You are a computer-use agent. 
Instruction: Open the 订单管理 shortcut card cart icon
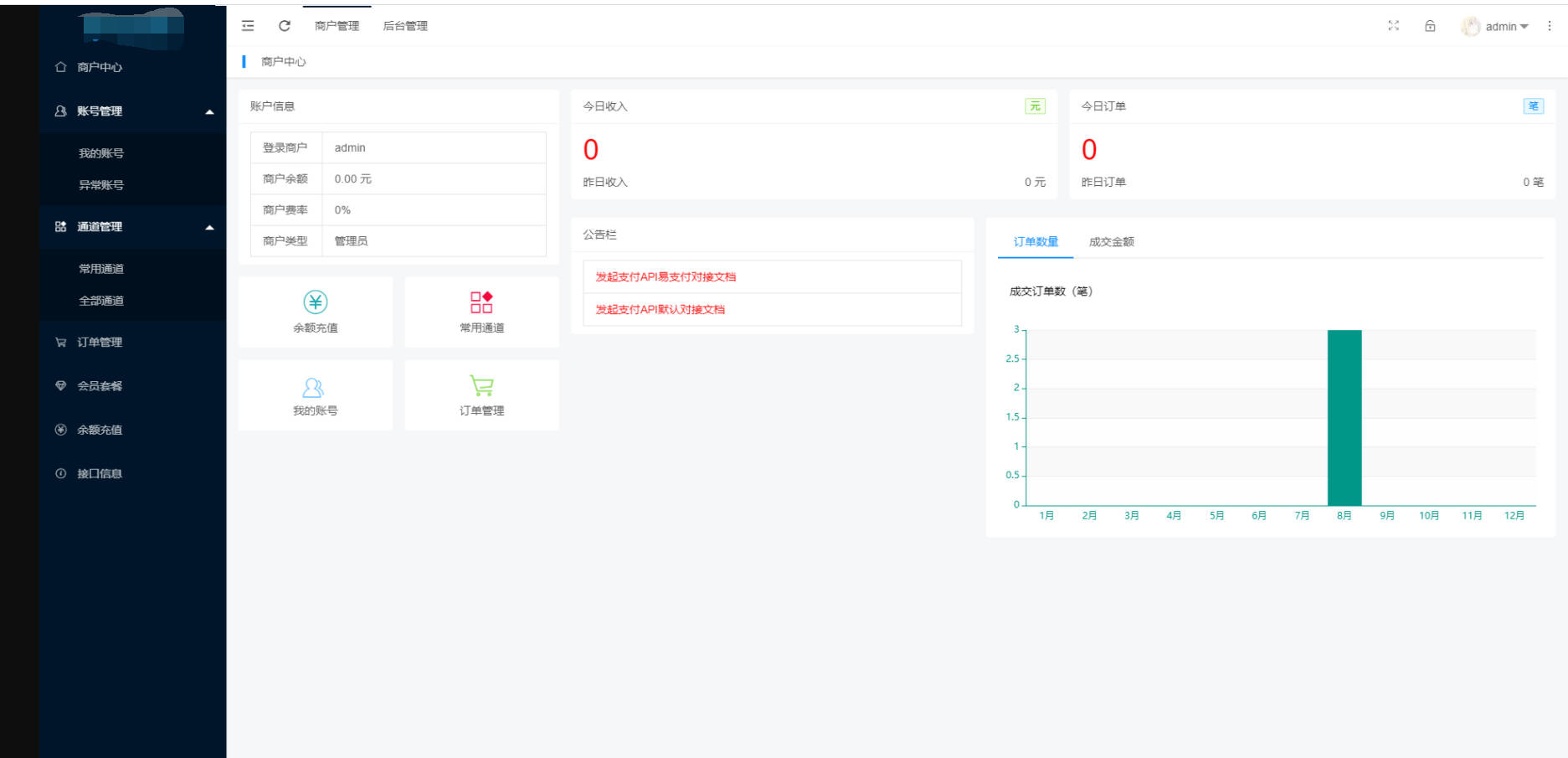pyautogui.click(x=481, y=385)
